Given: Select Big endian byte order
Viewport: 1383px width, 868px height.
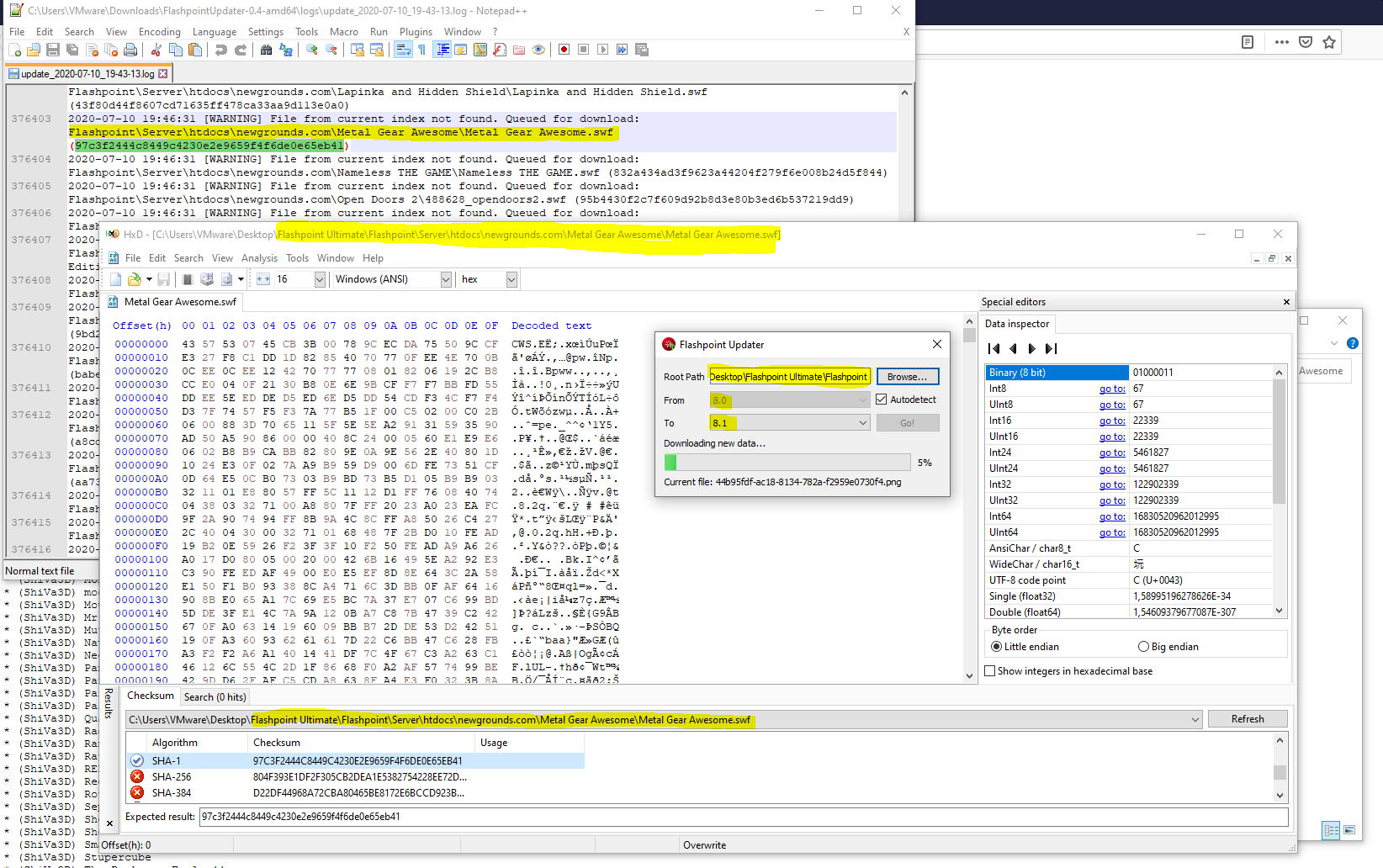Looking at the screenshot, I should point(1142,646).
